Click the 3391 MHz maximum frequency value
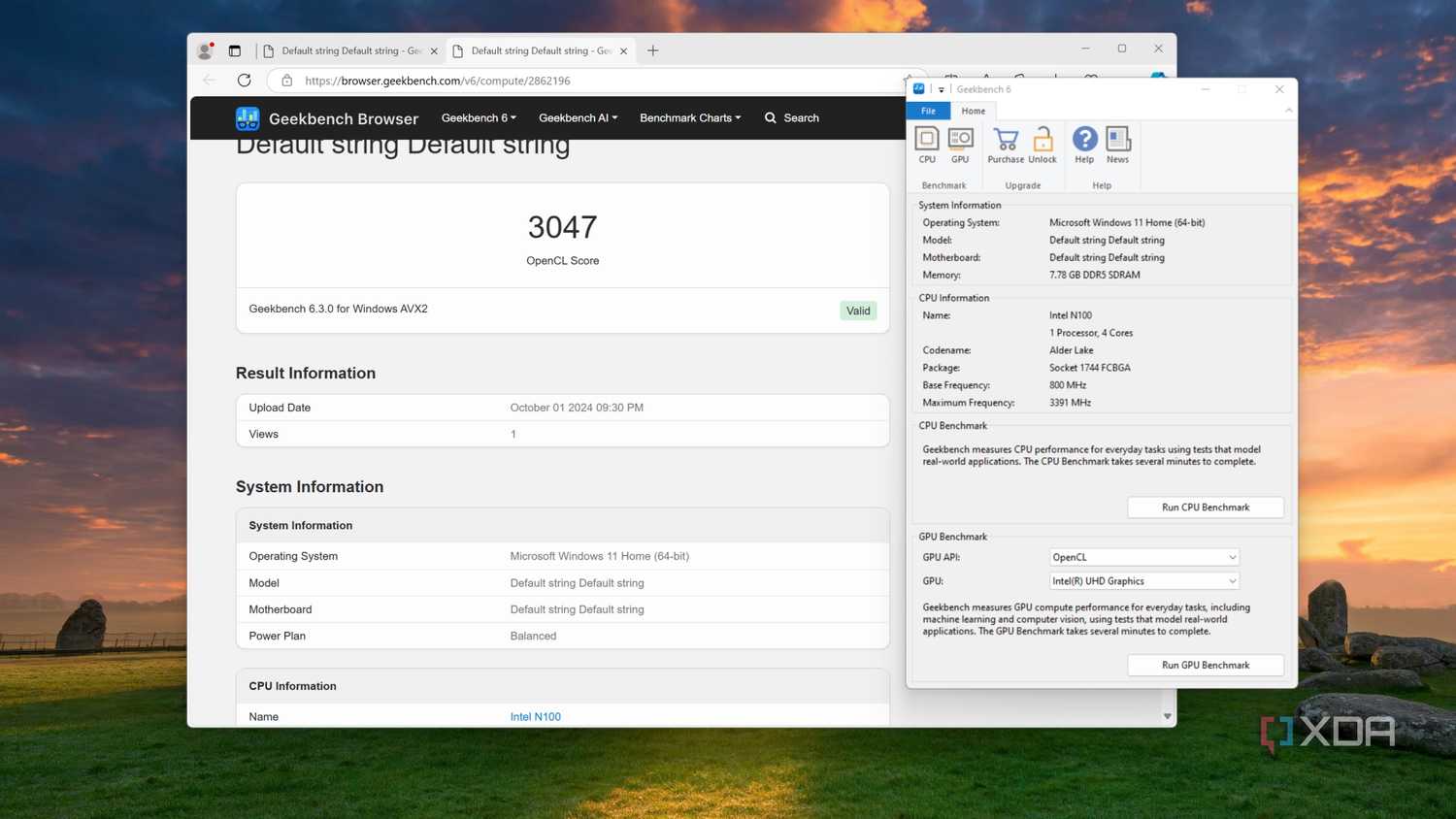The height and width of the screenshot is (819, 1456). pos(1070,403)
